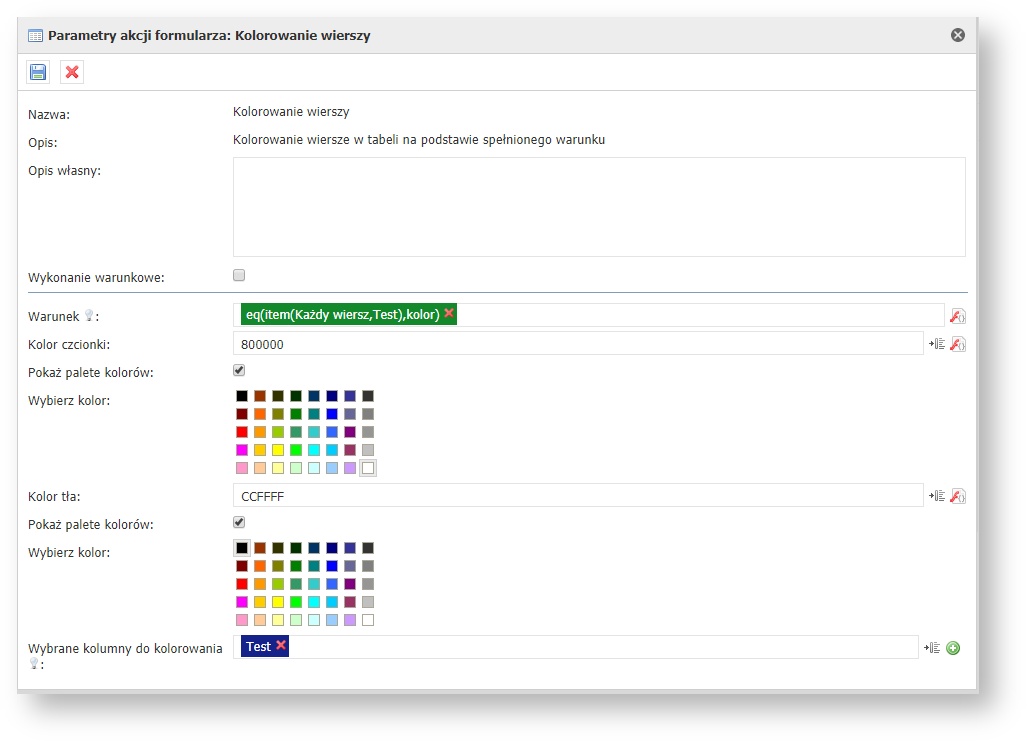Close the Parametry akcji formularza dialog
This screenshot has height=742, width=1027.
pyautogui.click(x=957, y=35)
